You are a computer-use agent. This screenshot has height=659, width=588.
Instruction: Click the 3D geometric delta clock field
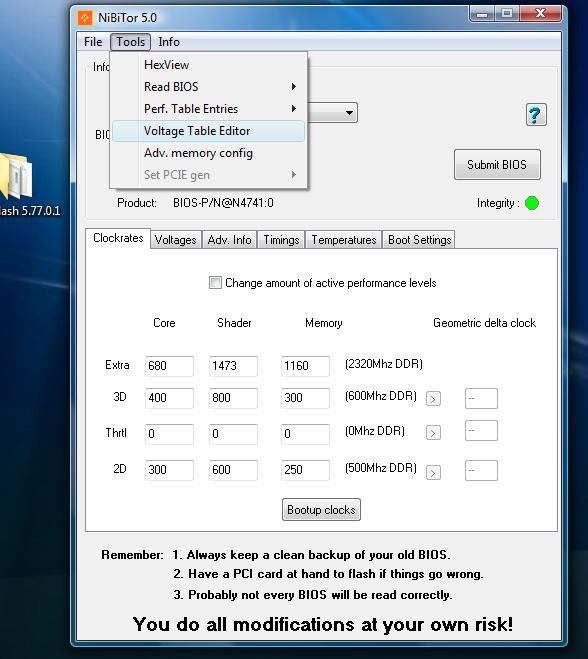[x=481, y=398]
